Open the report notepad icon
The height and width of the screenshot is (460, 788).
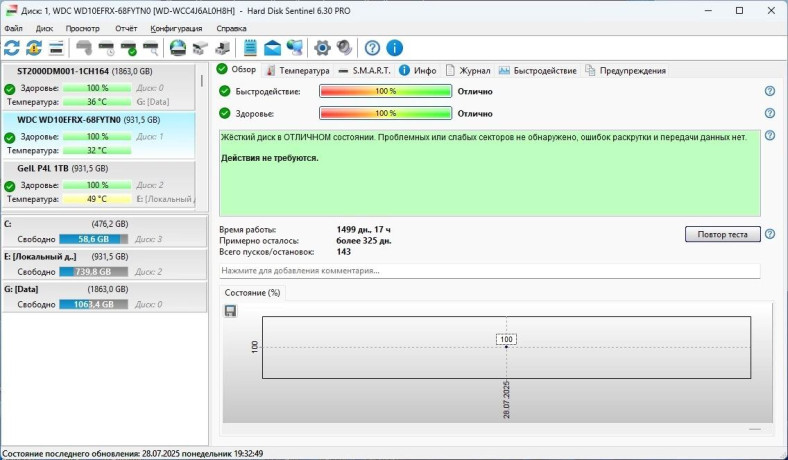click(250, 48)
